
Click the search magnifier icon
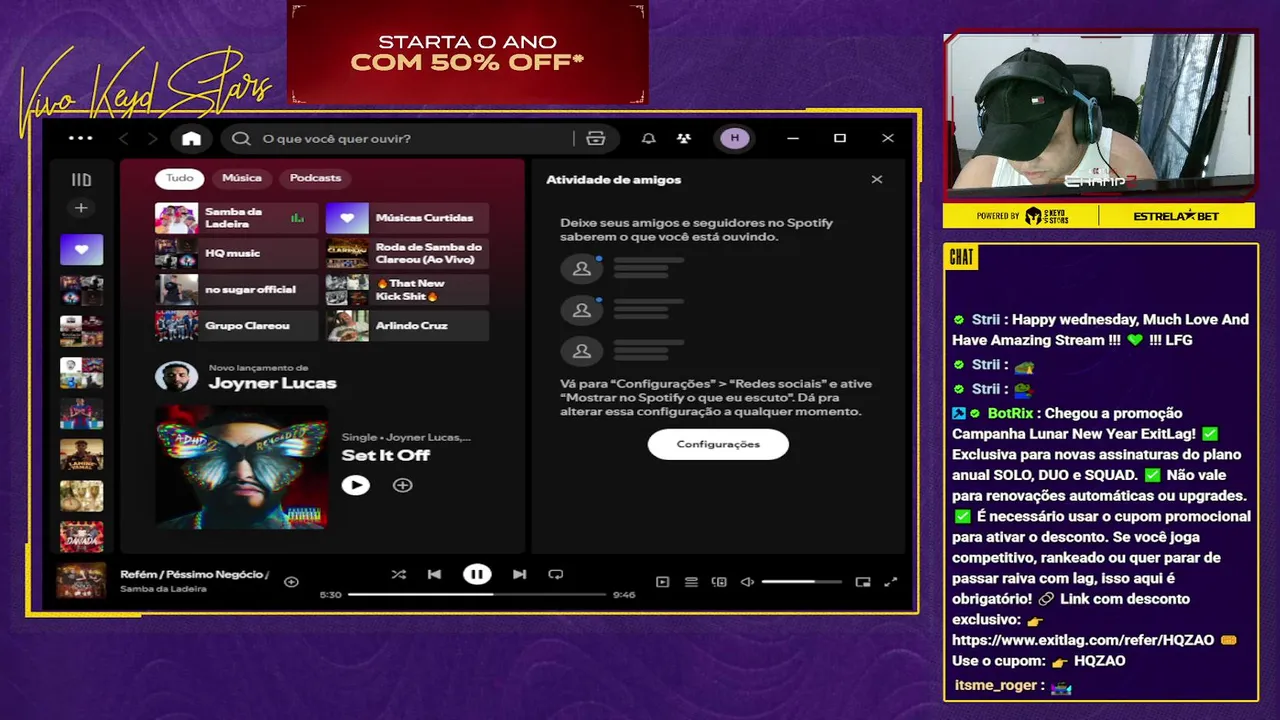tap(241, 138)
